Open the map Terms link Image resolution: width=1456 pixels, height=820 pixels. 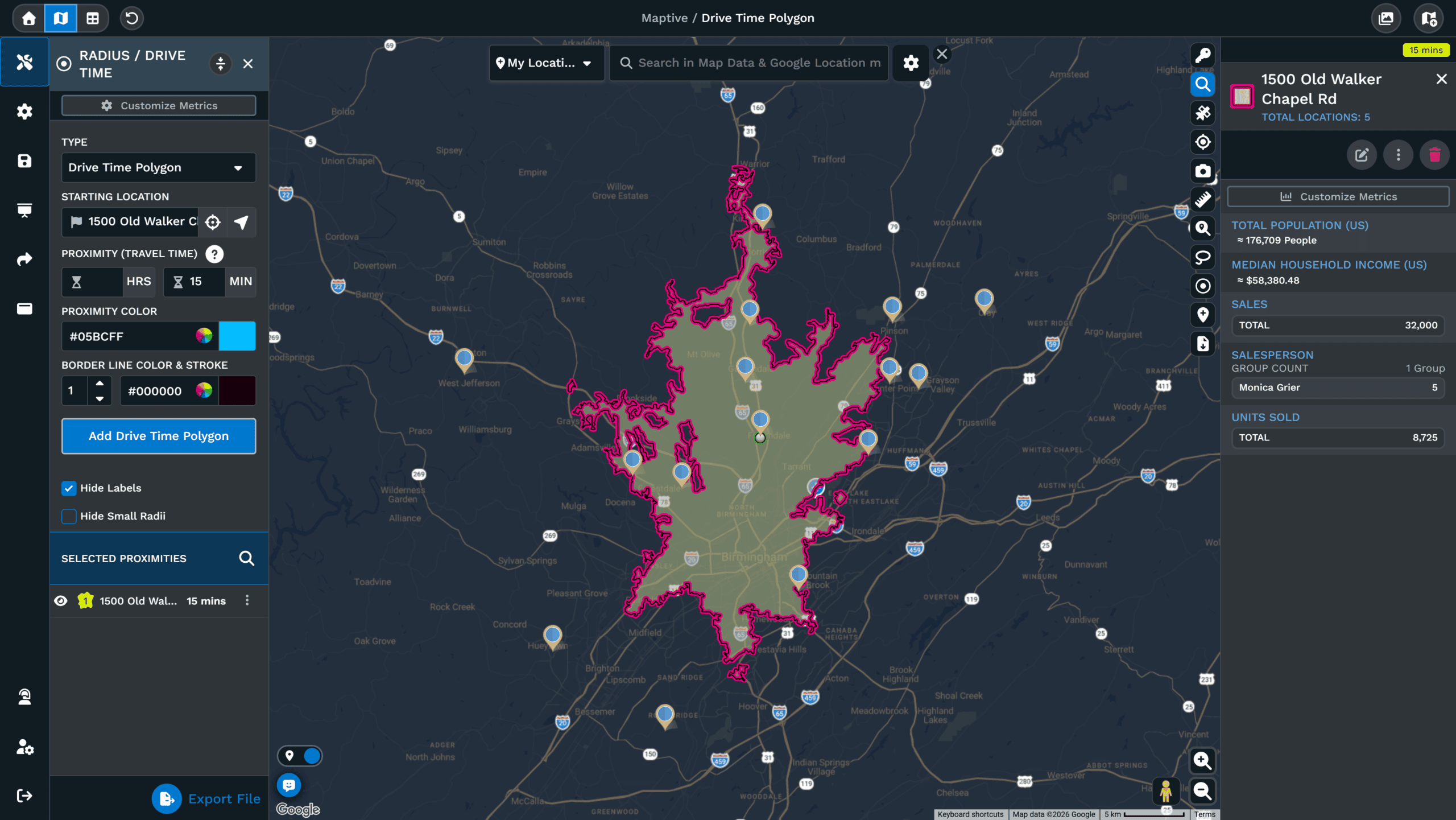[x=1205, y=814]
